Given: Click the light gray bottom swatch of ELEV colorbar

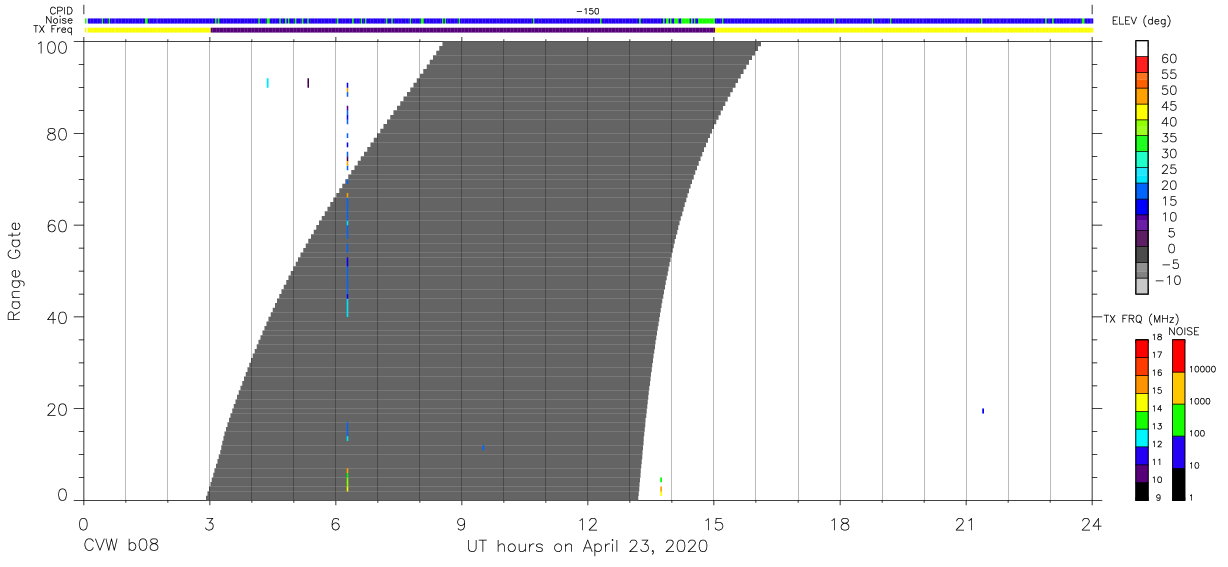Looking at the screenshot, I should [1142, 288].
